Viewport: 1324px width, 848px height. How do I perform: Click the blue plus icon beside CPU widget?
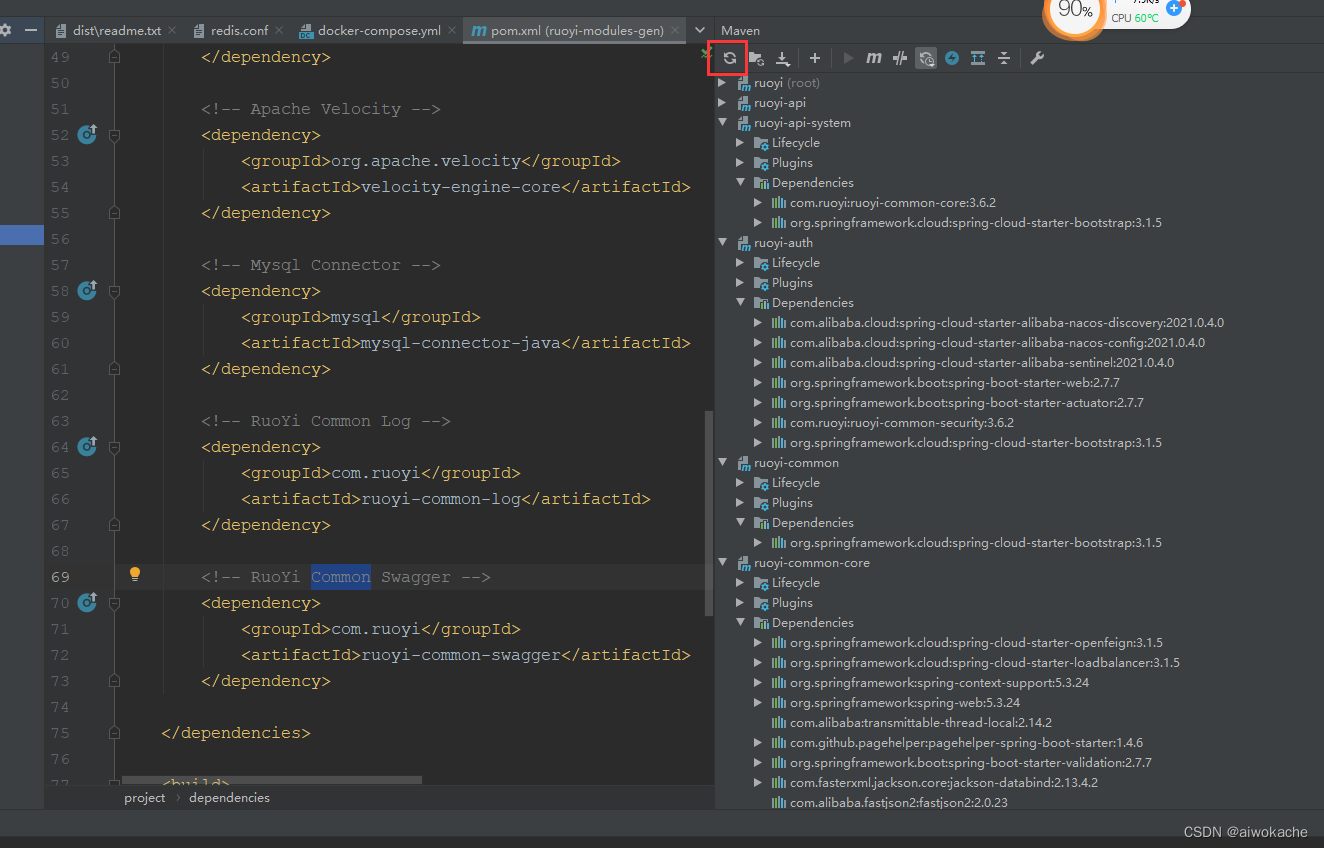point(1175,8)
